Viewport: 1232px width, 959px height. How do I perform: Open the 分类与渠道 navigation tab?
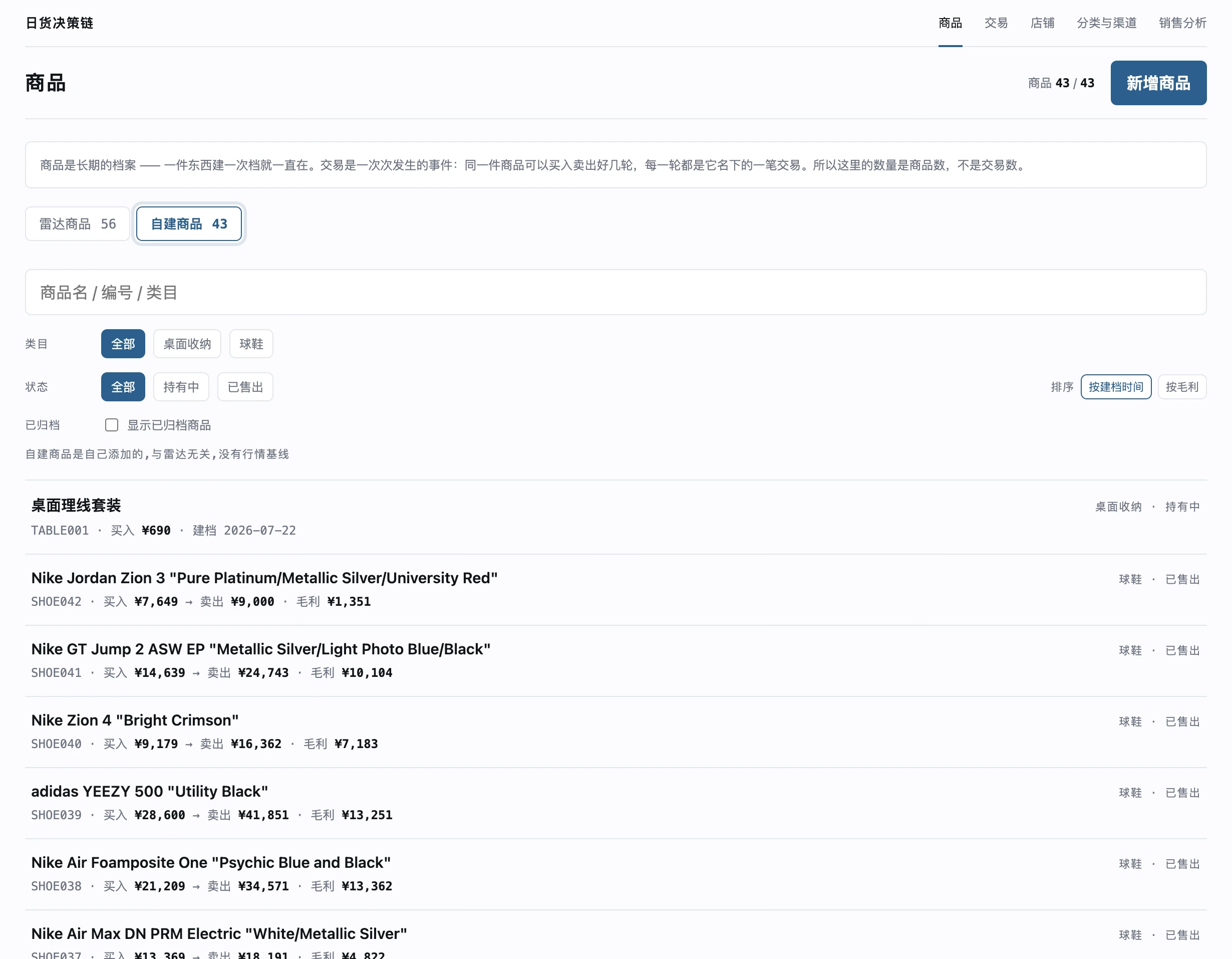1106,23
